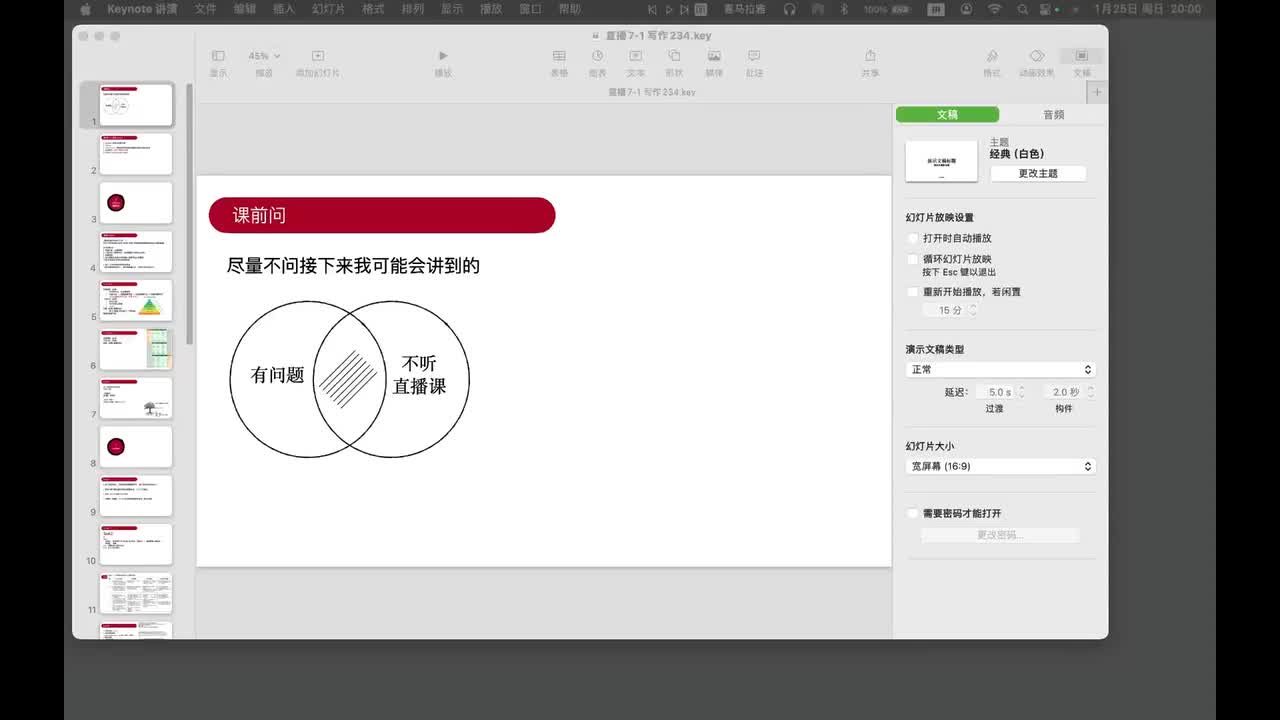1280x720 pixels.
Task: Toggle the 文稿 document inspector icon
Action: coord(1081,56)
